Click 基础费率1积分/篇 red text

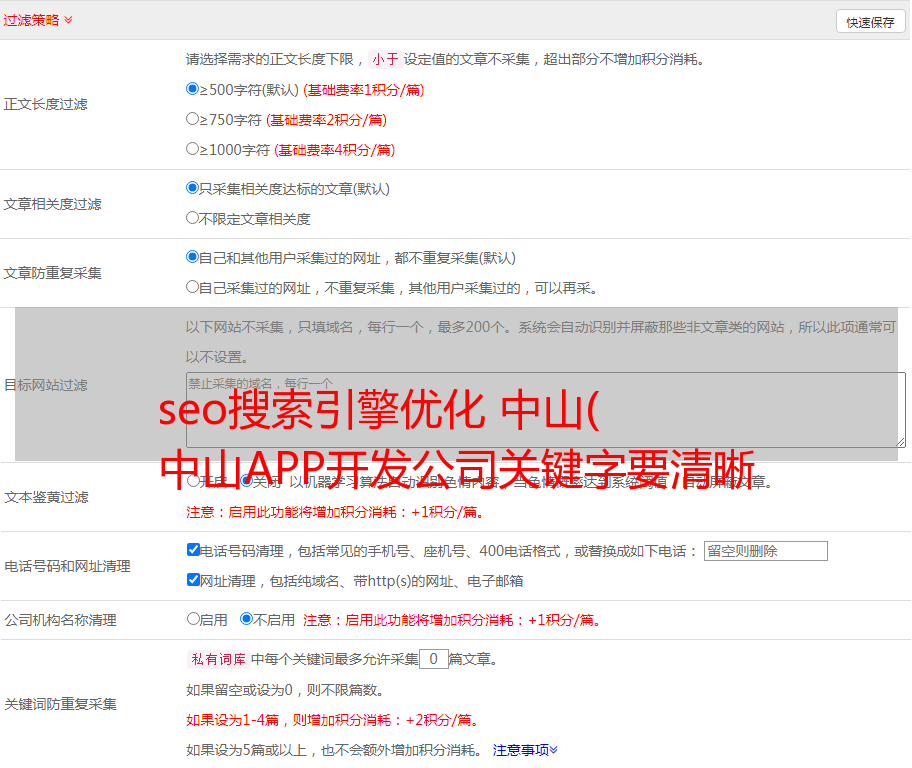pyautogui.click(x=364, y=90)
